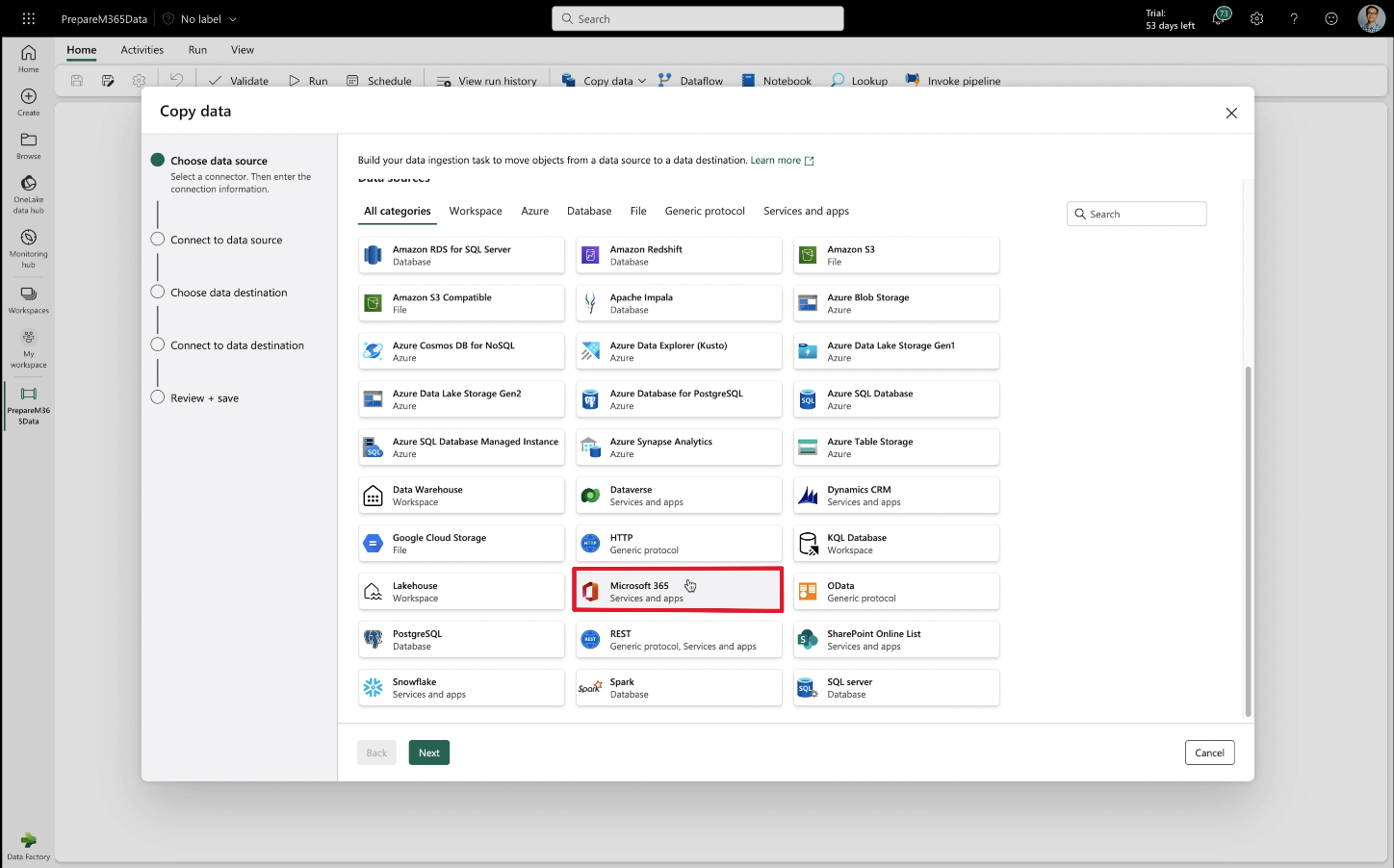Select the KQL Database connector
The image size is (1394, 868).
[x=896, y=544]
